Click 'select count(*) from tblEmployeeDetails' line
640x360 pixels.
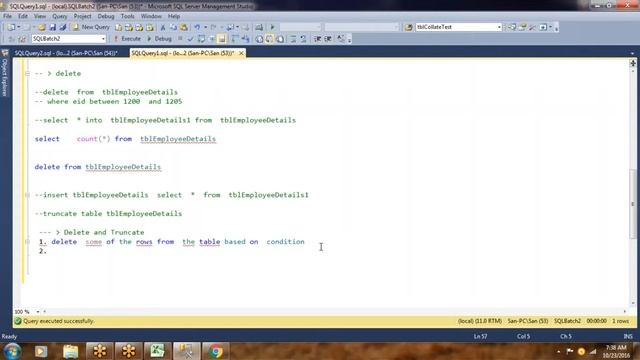click(125, 139)
